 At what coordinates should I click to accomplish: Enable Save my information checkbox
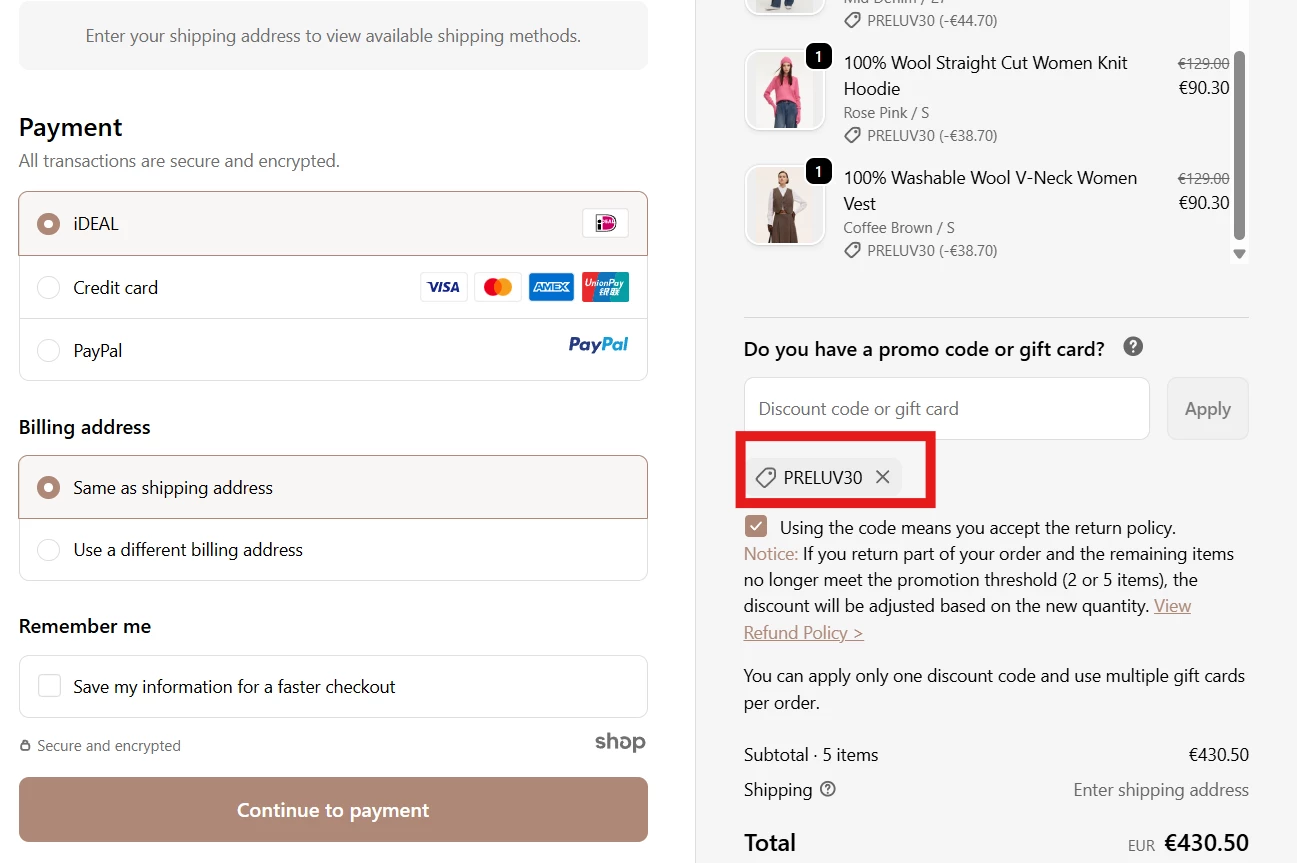coord(49,686)
